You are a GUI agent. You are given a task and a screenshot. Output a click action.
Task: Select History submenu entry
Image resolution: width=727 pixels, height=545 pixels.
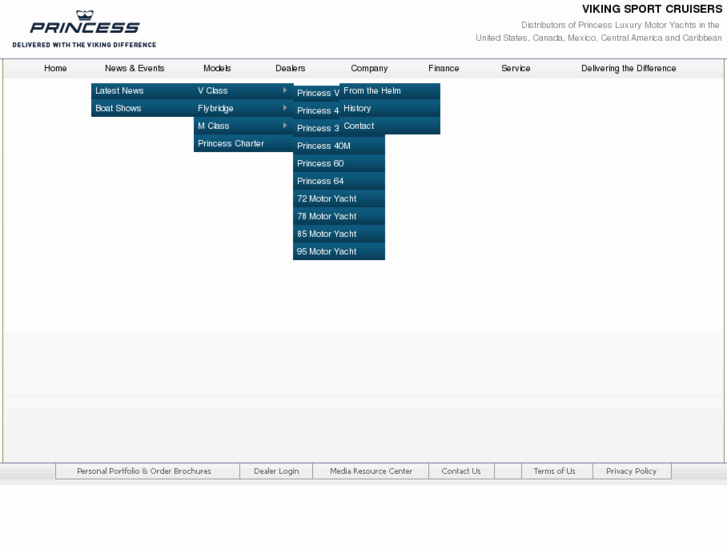[389, 108]
